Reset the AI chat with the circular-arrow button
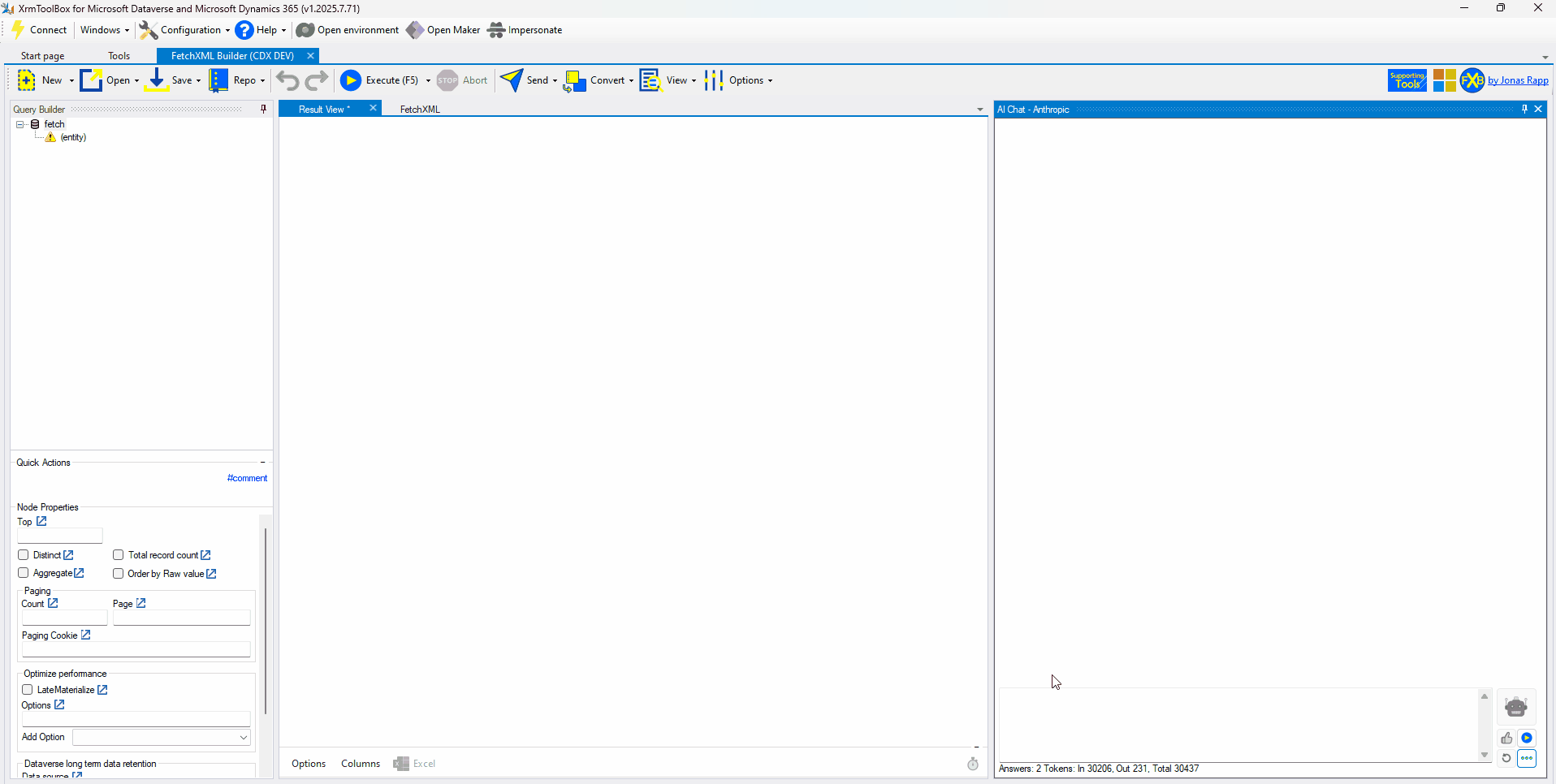Viewport: 1556px width, 784px height. [x=1506, y=758]
